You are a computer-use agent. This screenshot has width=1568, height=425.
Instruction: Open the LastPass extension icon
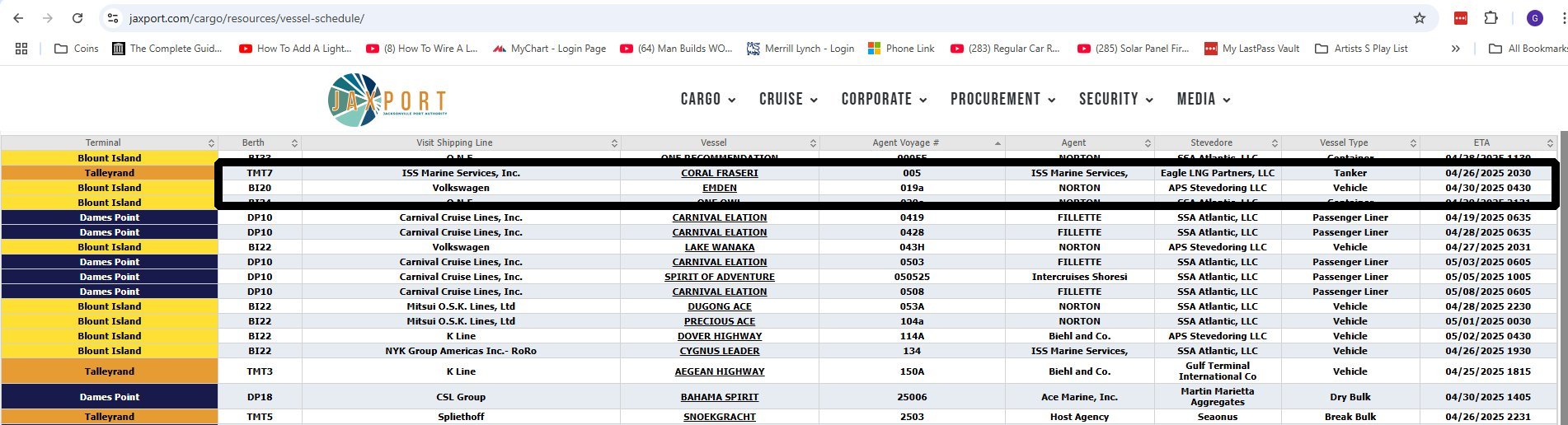tap(1461, 18)
